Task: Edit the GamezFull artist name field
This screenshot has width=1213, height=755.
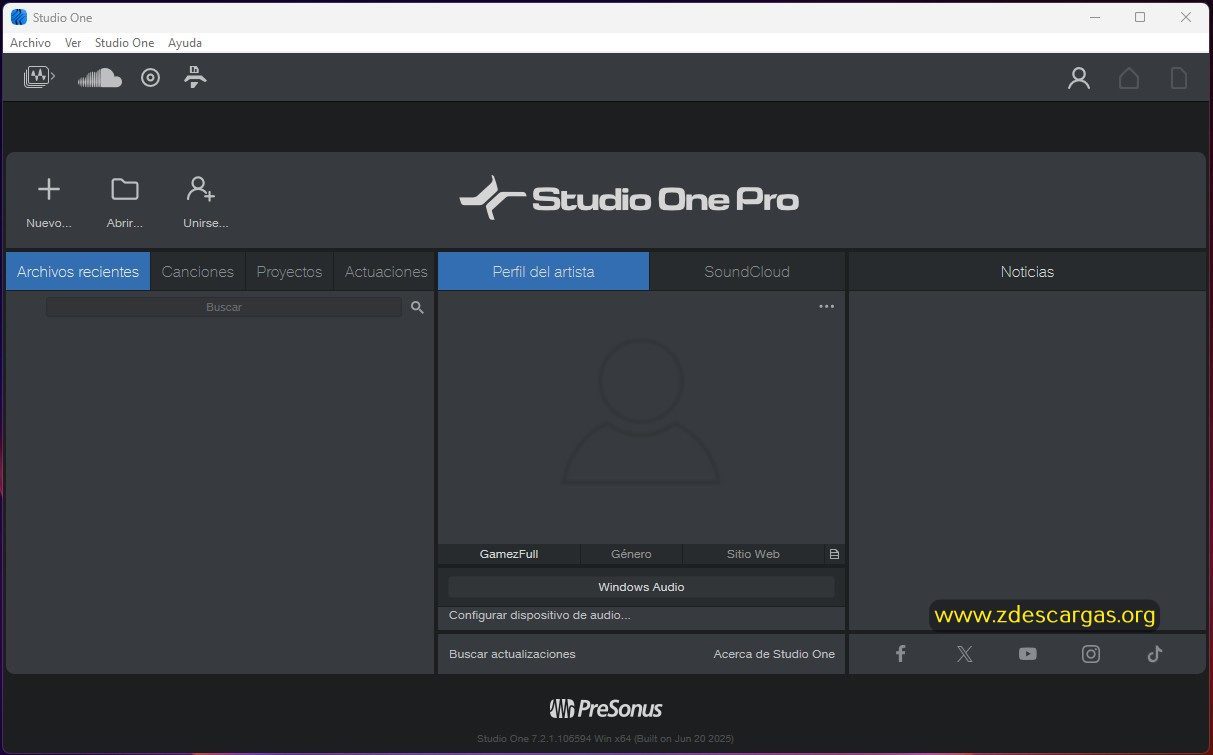Action: coord(509,554)
